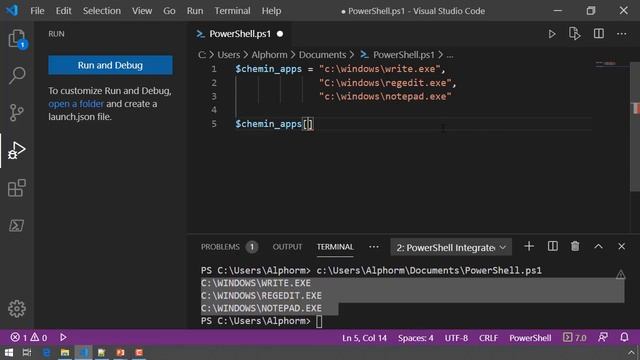
Task: Click the errors and warnings status indicator
Action: 29,338
